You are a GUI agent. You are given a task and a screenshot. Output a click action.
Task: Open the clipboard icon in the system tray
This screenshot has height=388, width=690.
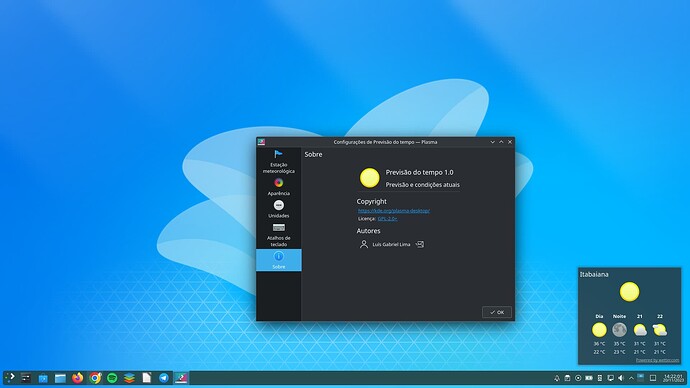pos(568,378)
